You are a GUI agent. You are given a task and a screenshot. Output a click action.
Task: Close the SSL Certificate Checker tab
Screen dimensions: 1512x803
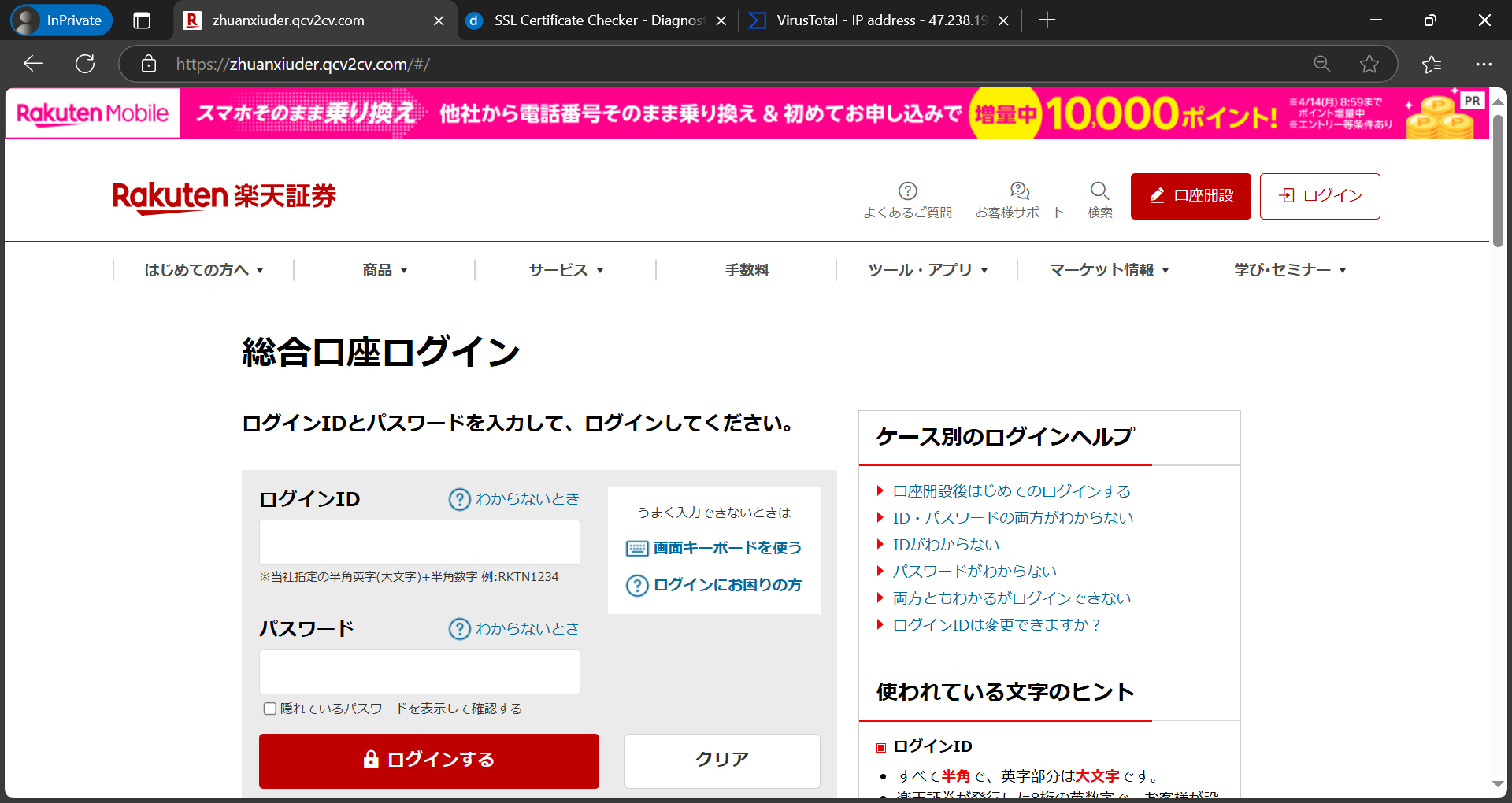(721, 21)
